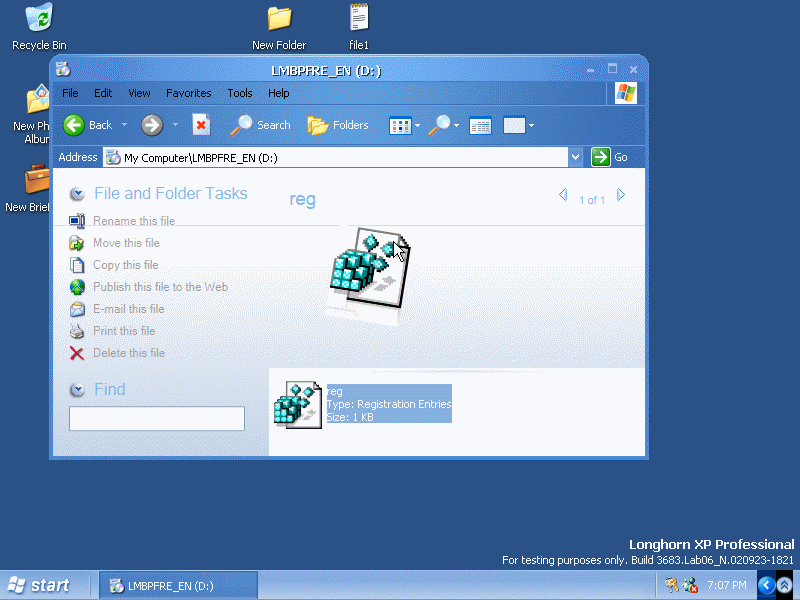Click the Move this file icon
This screenshot has width=800, height=600.
[x=77, y=243]
